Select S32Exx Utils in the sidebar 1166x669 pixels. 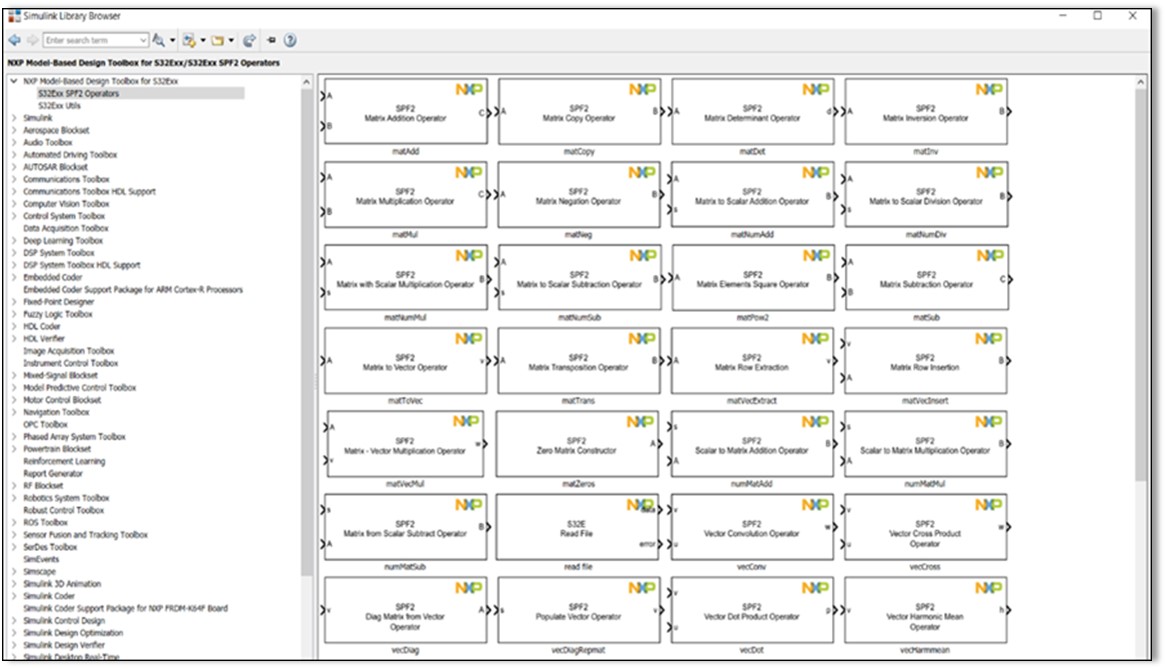pos(60,108)
